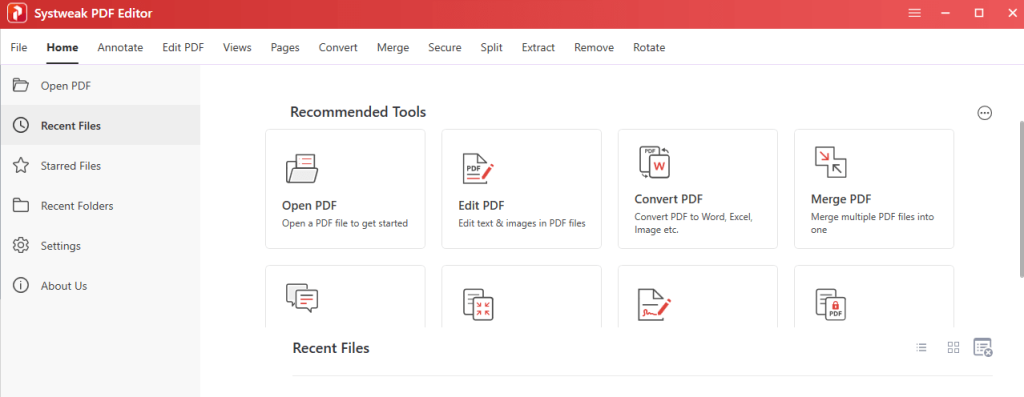1024x397 pixels.
Task: Open the Views tab
Action: tap(237, 48)
